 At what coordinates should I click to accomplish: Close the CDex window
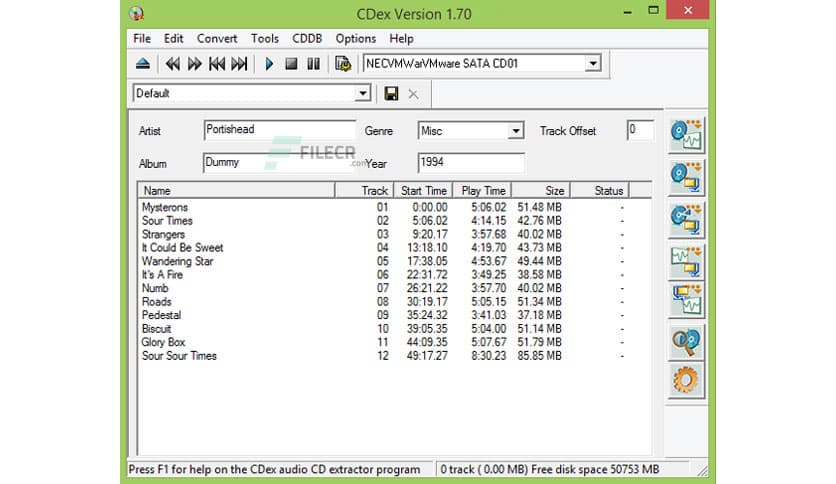[x=688, y=11]
